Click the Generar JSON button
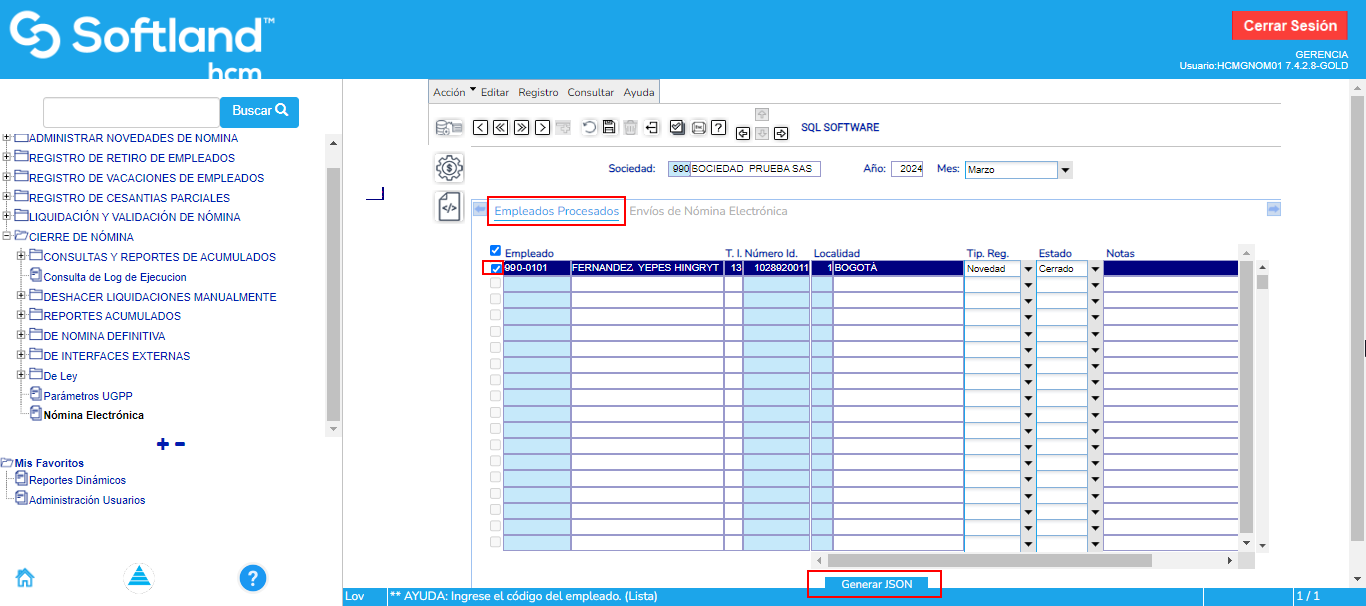The image size is (1366, 606). tap(876, 584)
